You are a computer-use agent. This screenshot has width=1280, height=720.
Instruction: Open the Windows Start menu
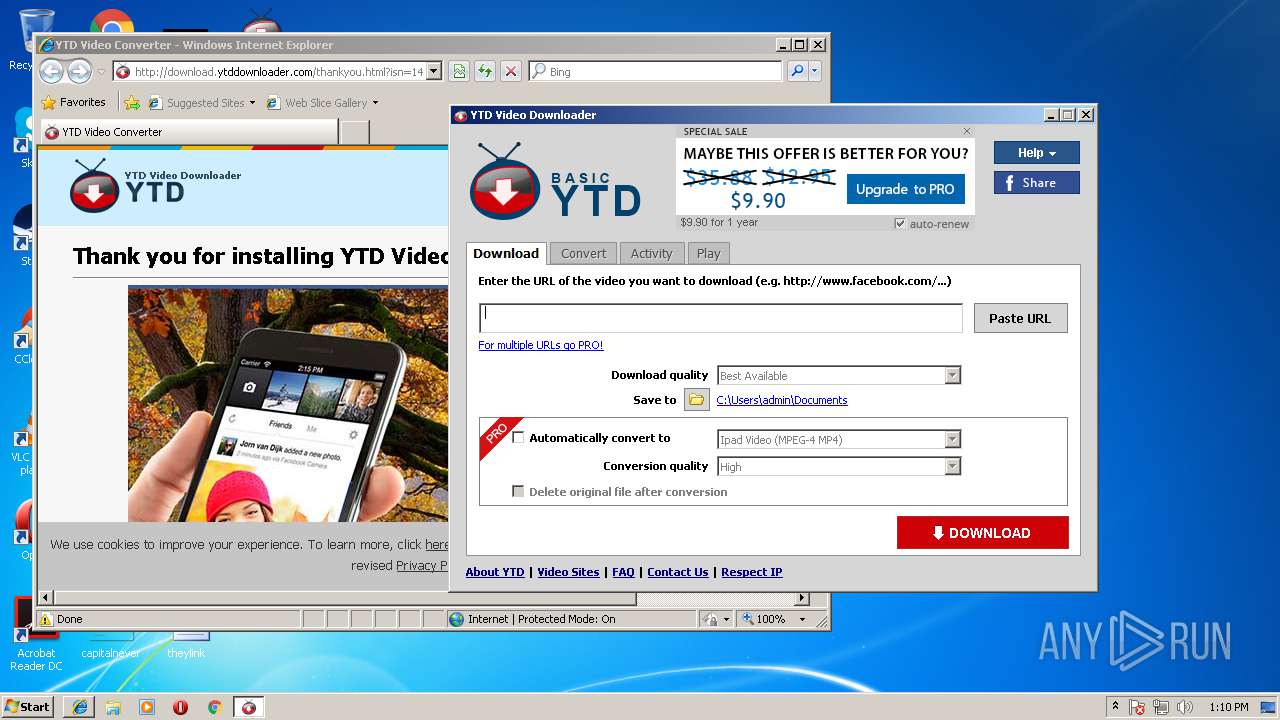(27, 706)
